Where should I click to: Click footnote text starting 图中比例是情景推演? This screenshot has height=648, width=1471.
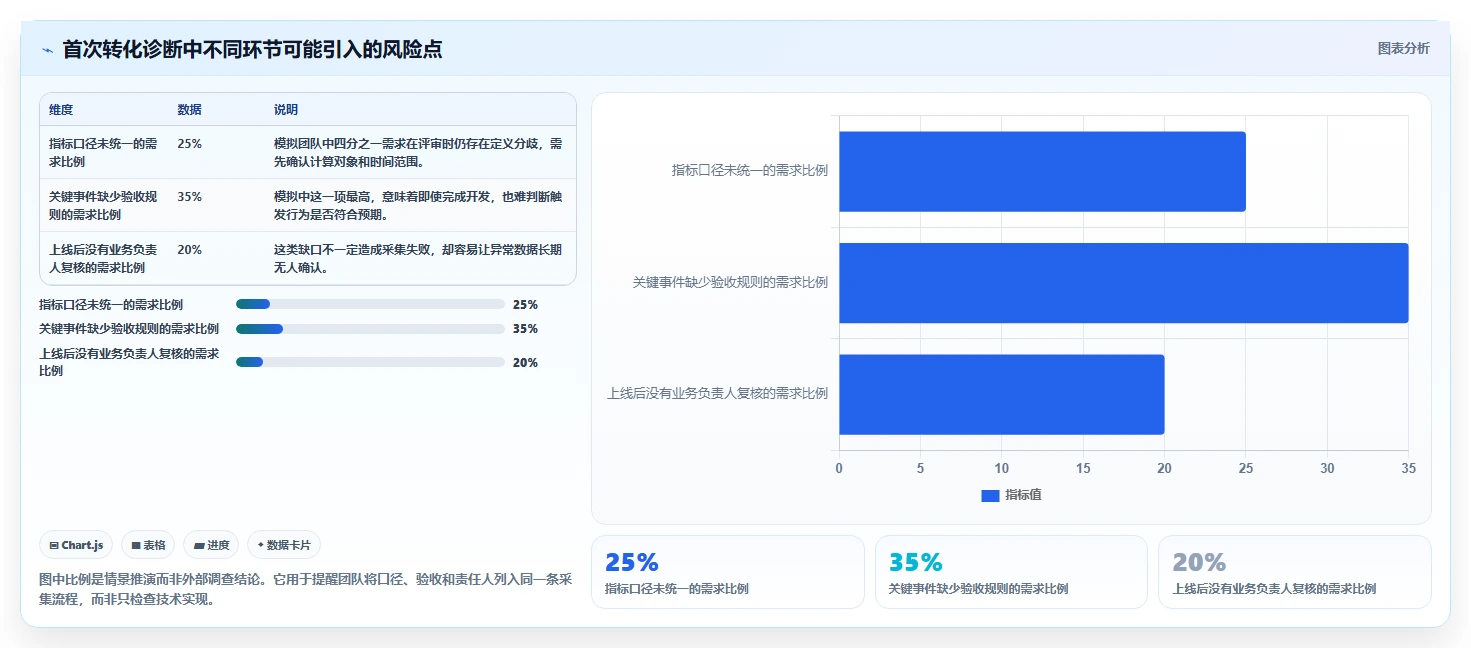coord(305,589)
